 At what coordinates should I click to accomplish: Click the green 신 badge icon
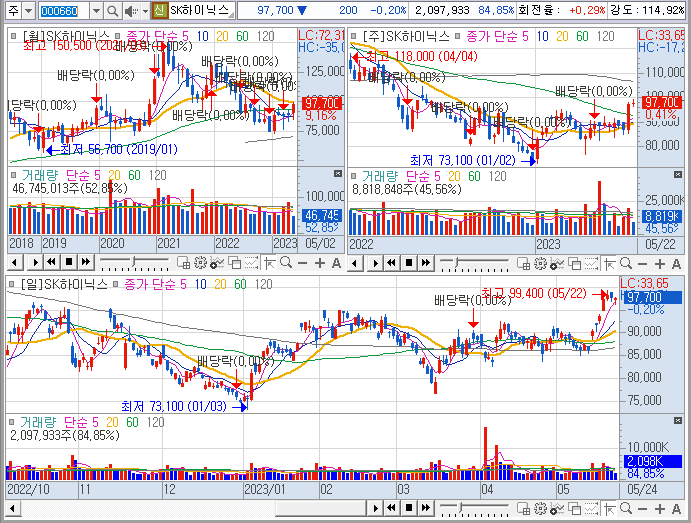click(160, 11)
